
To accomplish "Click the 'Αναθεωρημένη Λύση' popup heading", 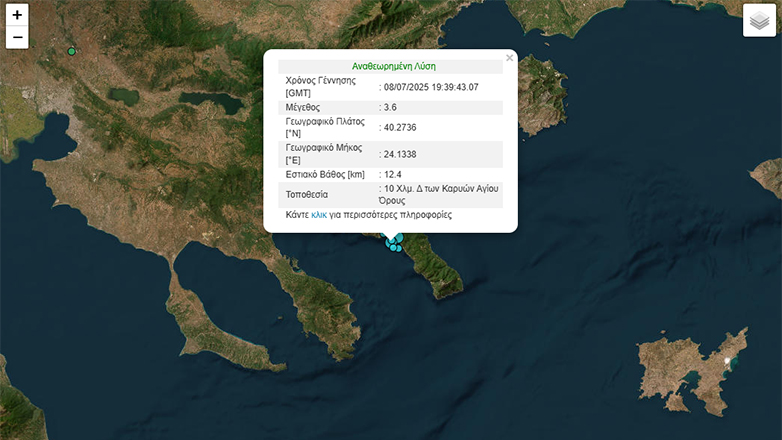I will click(393, 66).
